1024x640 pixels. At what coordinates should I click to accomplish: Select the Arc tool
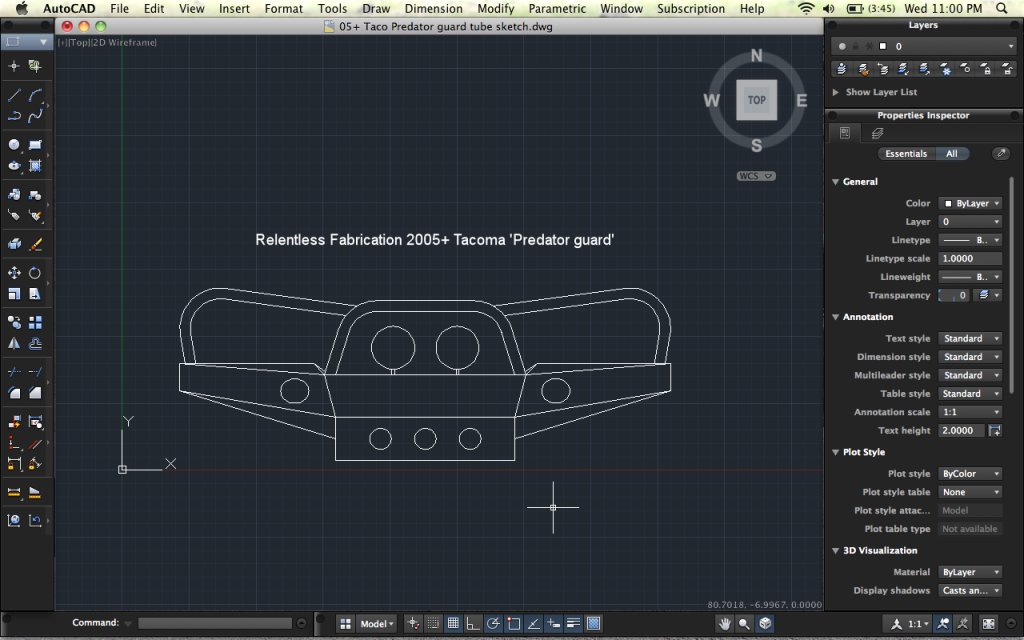35,95
